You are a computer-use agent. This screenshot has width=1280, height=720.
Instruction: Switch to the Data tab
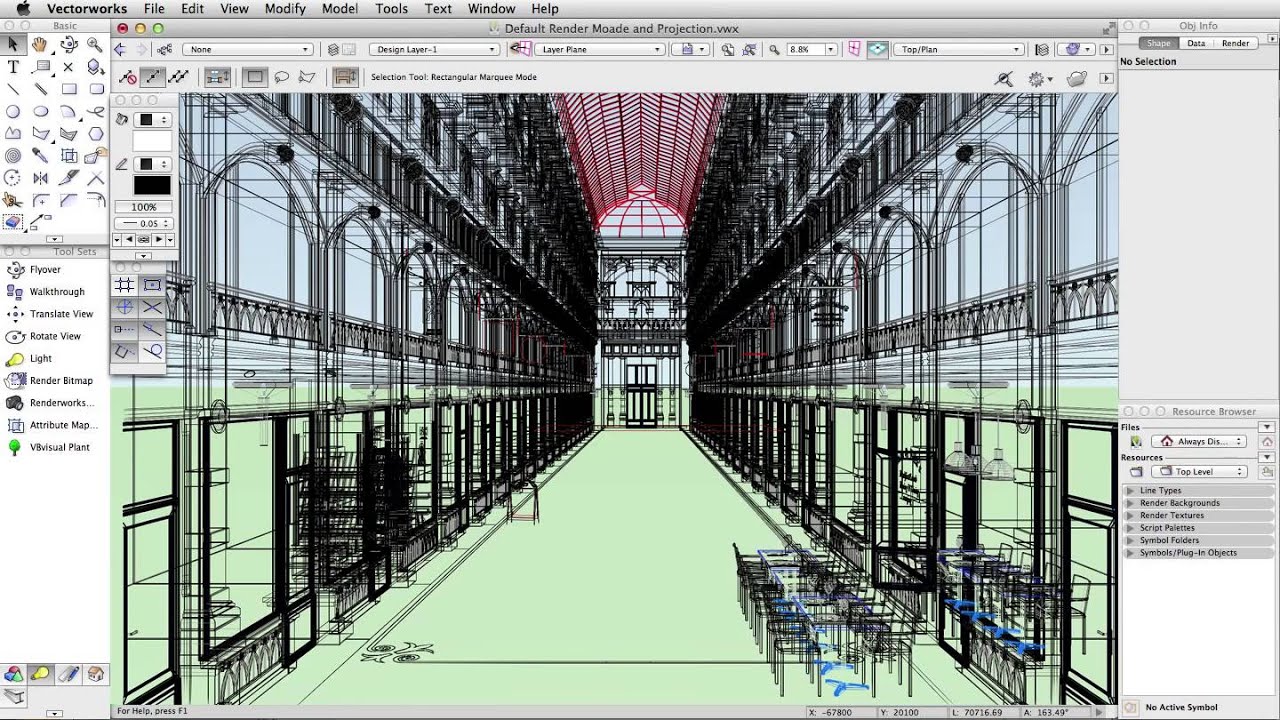coord(1196,43)
